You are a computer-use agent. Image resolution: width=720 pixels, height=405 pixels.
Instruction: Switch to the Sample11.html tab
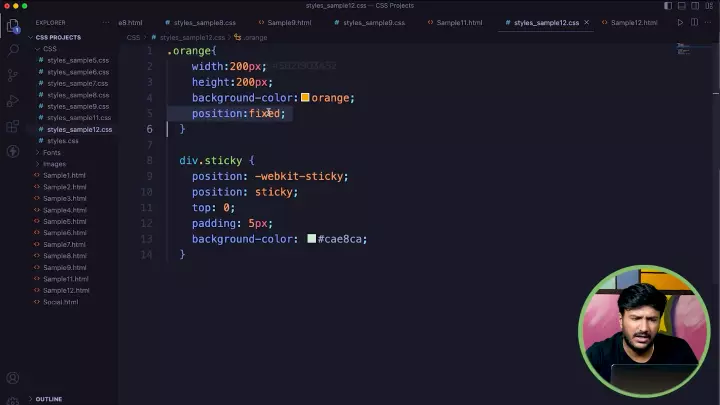(x=459, y=22)
